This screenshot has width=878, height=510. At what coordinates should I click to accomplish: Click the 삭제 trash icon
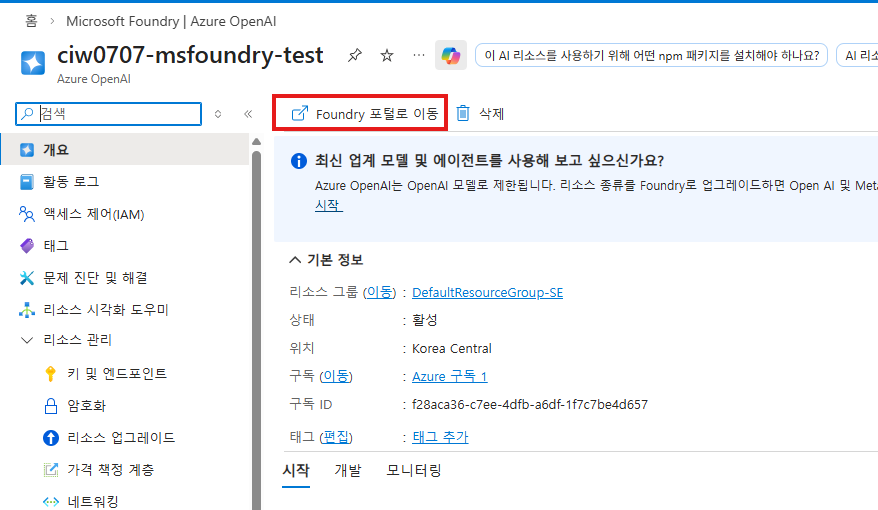pos(464,114)
